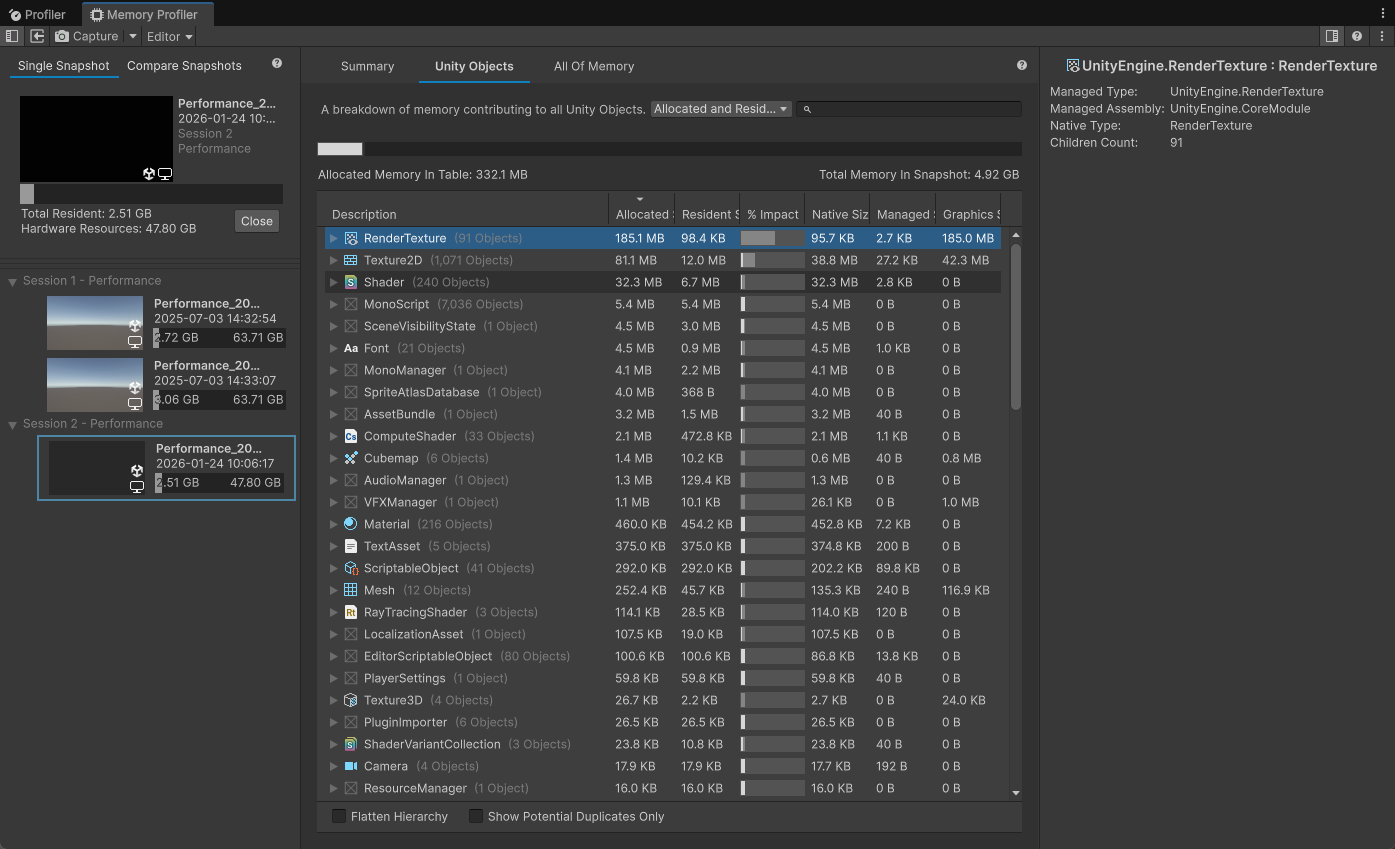Toggle the snapshot panel sidebar icon
The width and height of the screenshot is (1395, 849).
tap(12, 36)
